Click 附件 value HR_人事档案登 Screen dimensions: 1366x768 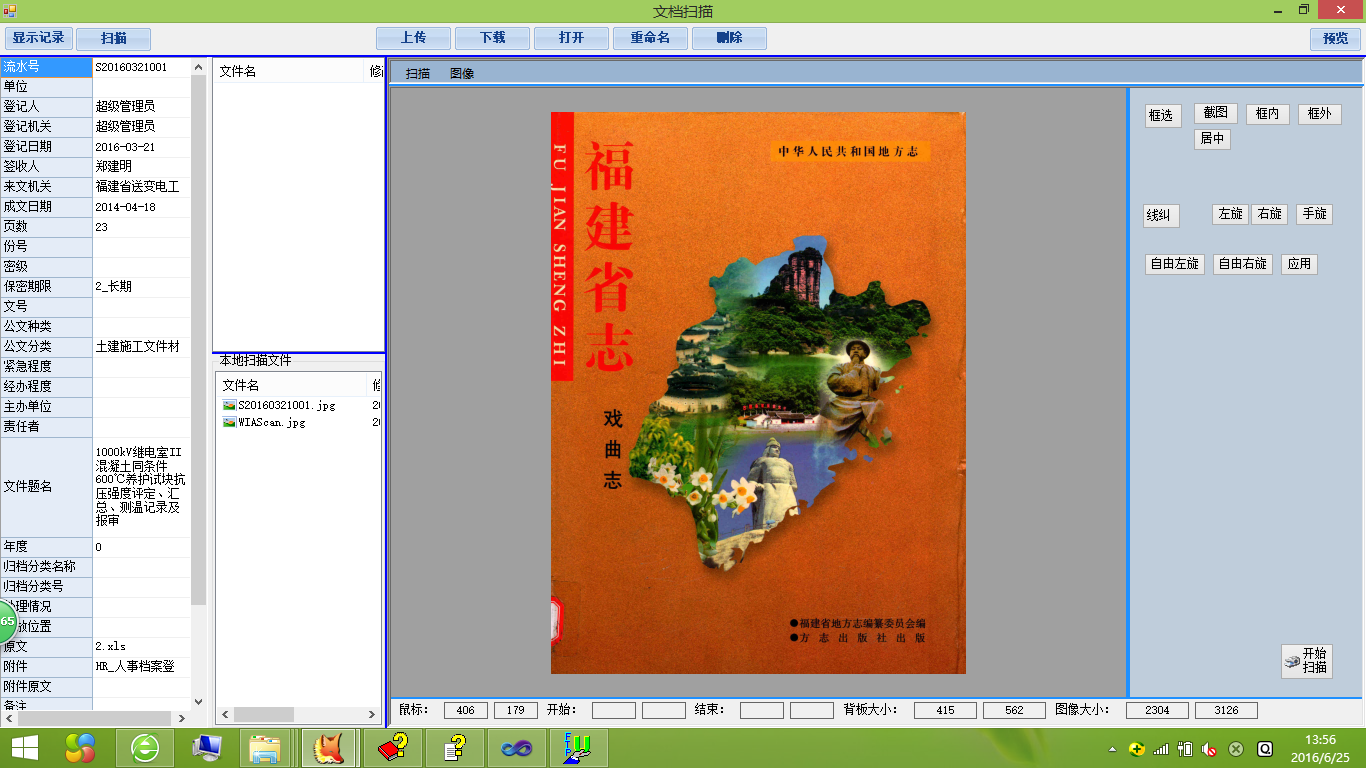click(141, 667)
